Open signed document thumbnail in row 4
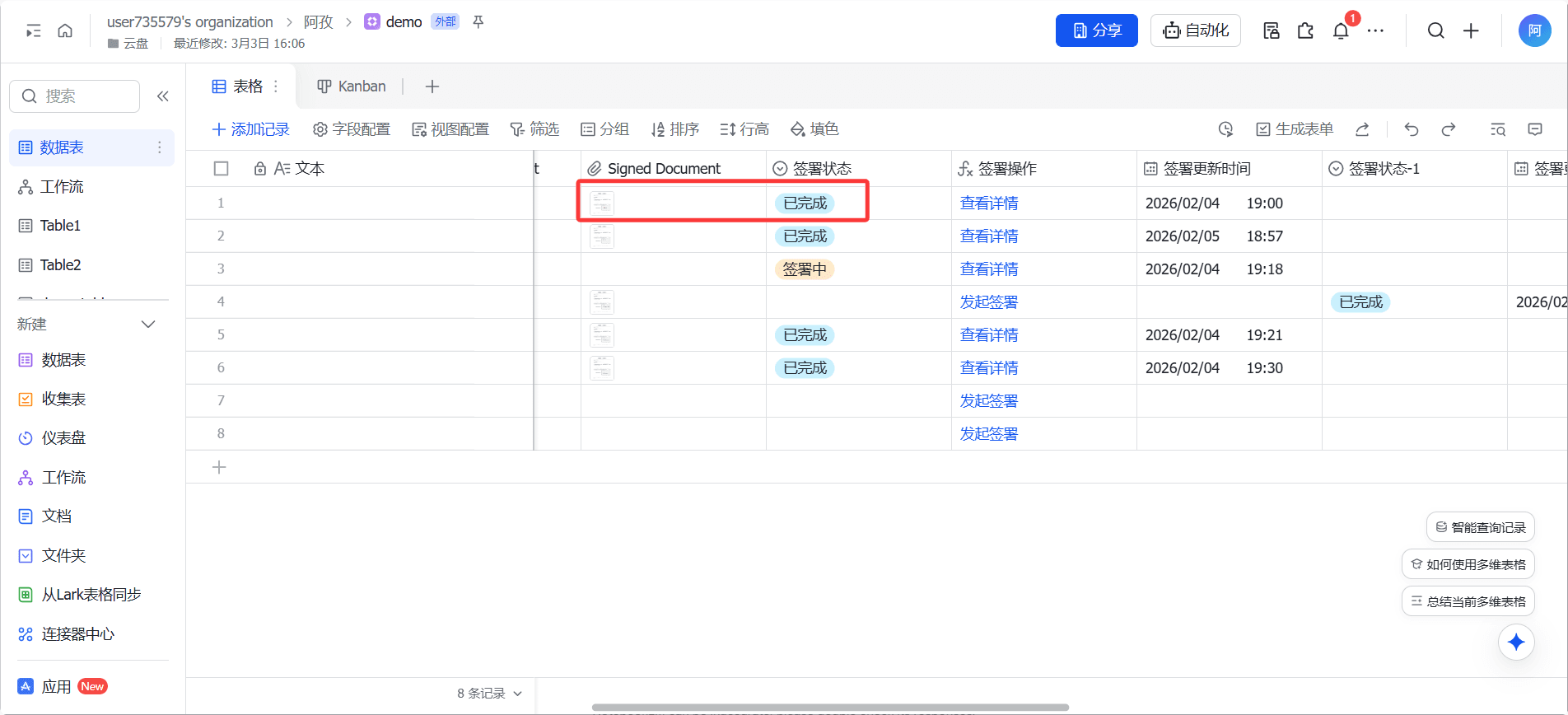The width and height of the screenshot is (1568, 715). pos(602,302)
